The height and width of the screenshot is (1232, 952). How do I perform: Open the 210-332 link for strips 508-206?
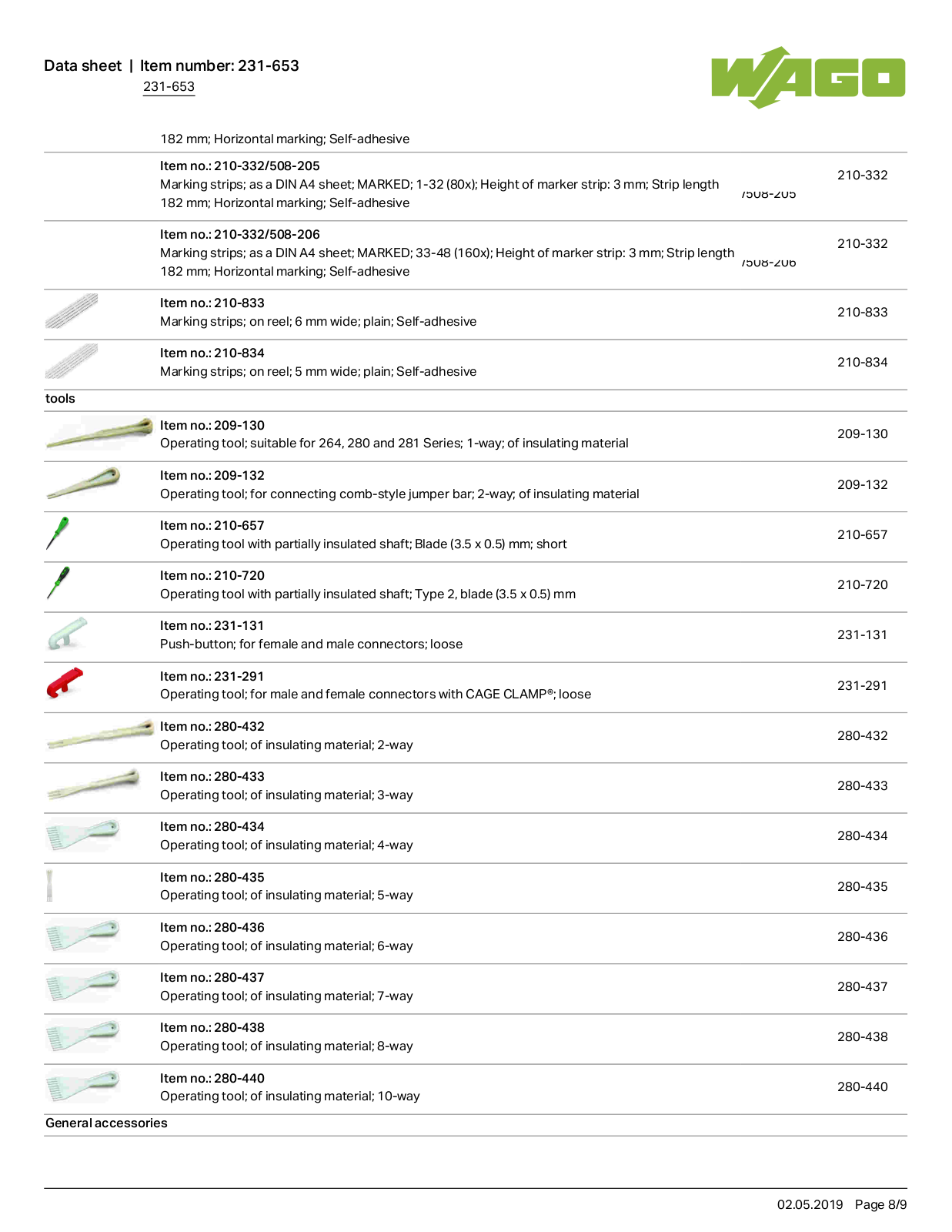tap(862, 243)
